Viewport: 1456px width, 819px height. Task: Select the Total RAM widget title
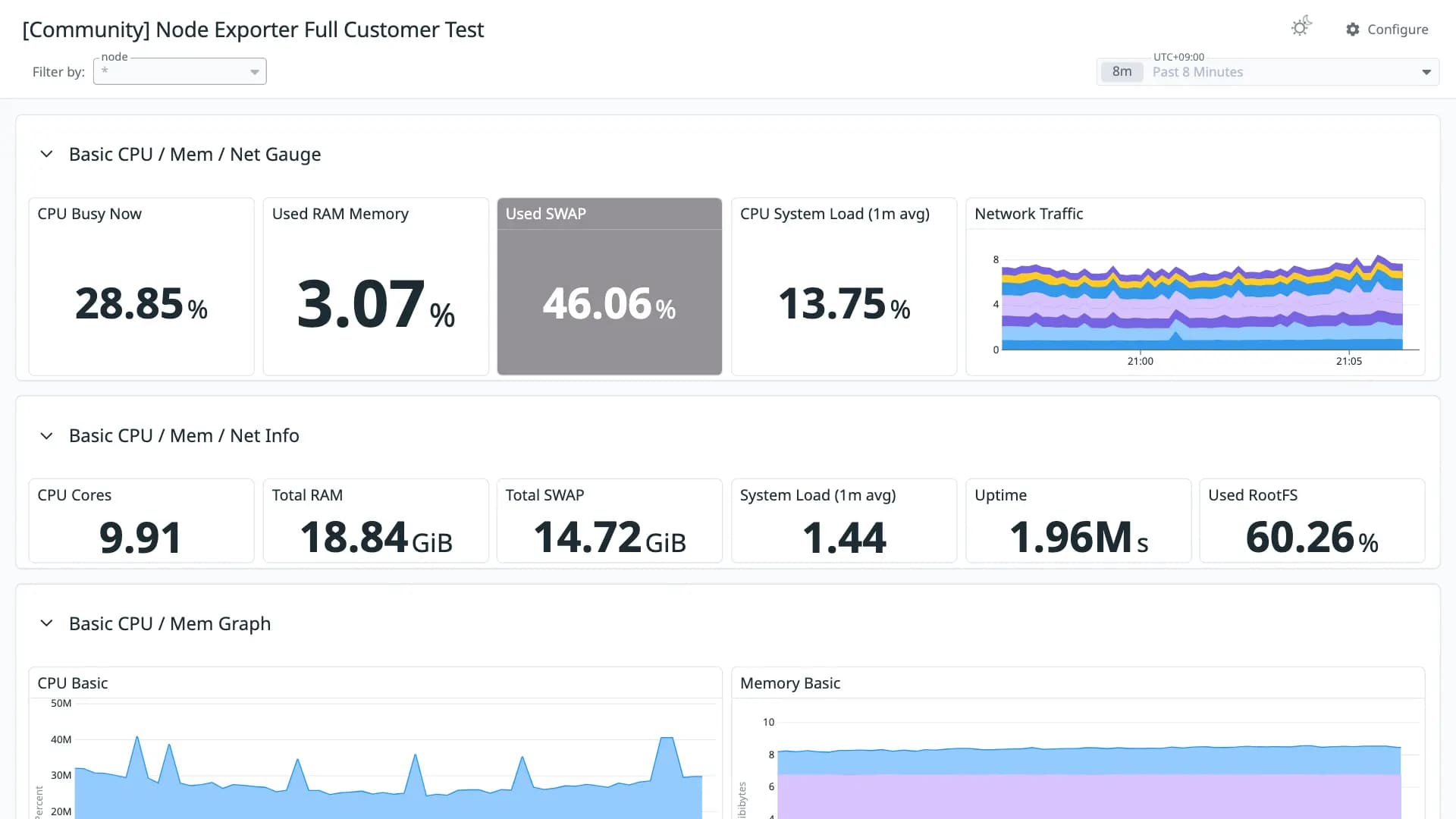point(307,495)
